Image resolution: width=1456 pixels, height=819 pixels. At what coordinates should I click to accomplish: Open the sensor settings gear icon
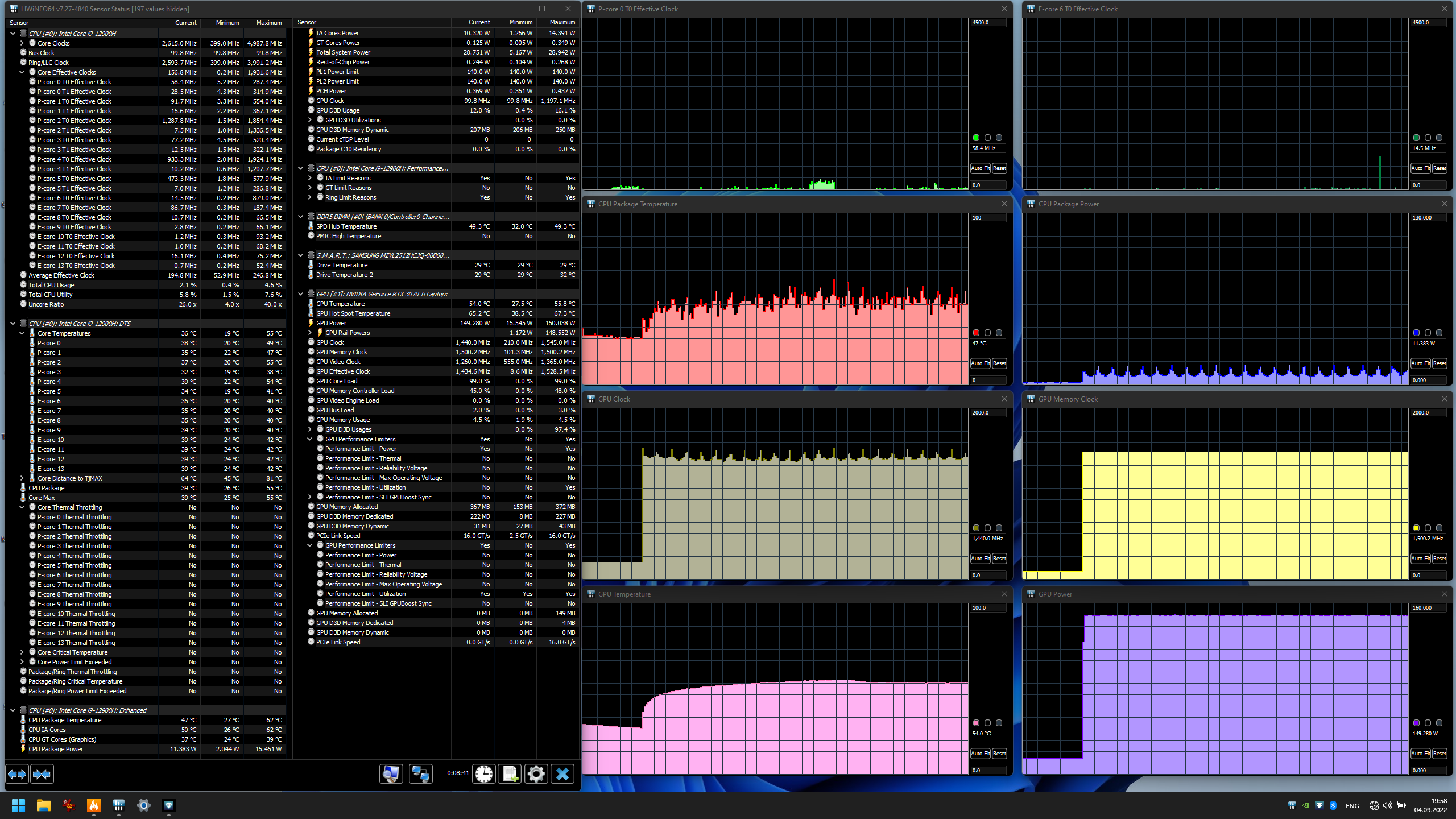(x=536, y=774)
